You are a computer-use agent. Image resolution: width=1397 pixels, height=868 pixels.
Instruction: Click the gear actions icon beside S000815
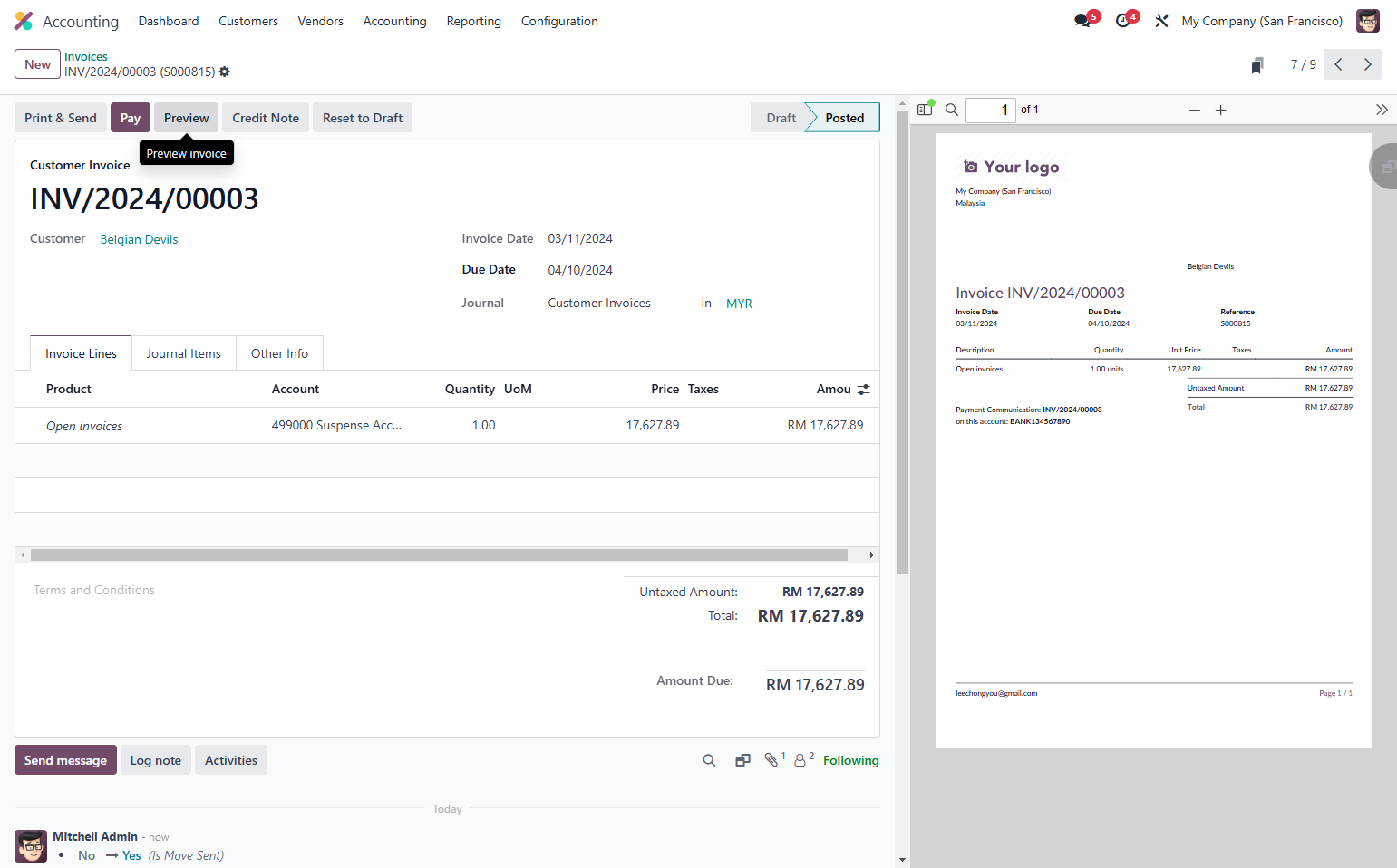(x=225, y=72)
